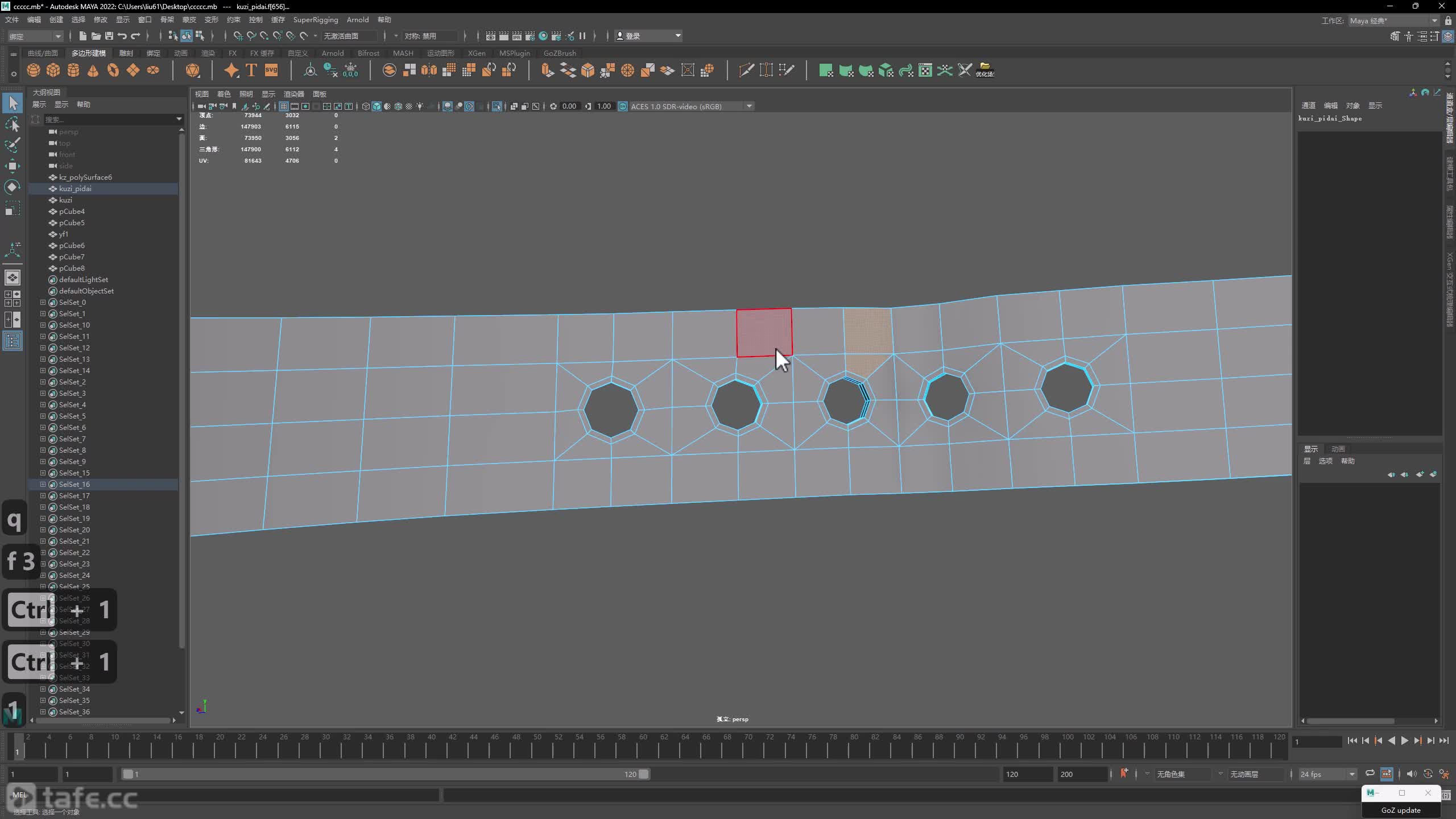Toggle the Channel Box layer editor icon
1456x819 pixels.
tap(1448, 36)
